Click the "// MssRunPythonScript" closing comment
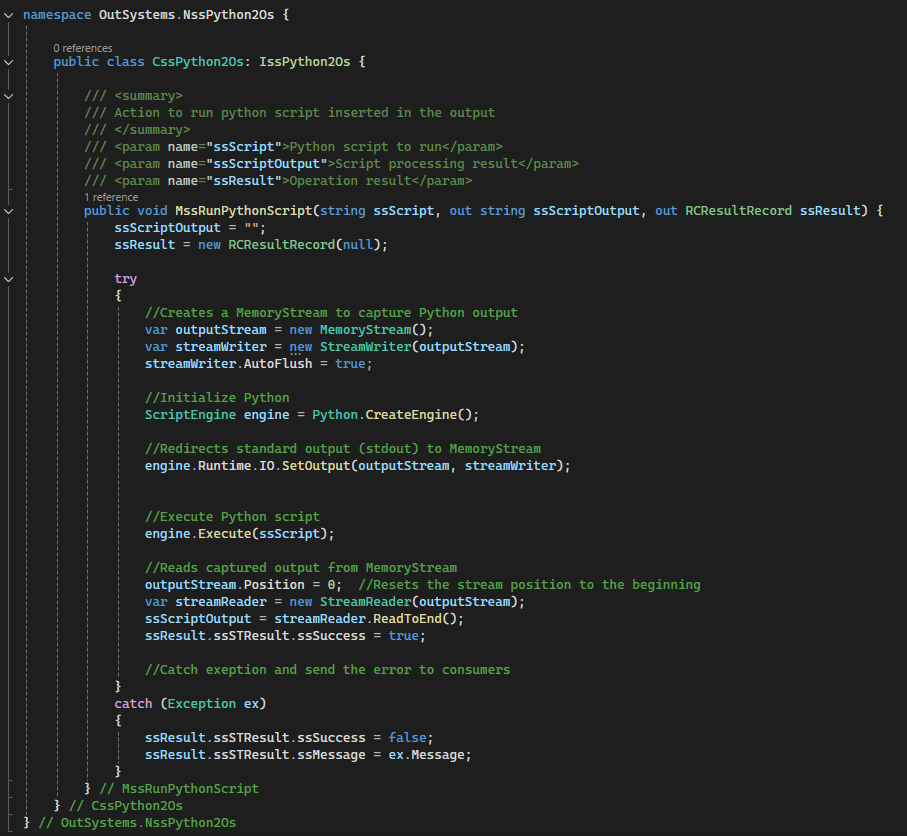This screenshot has width=907, height=836. [x=179, y=789]
